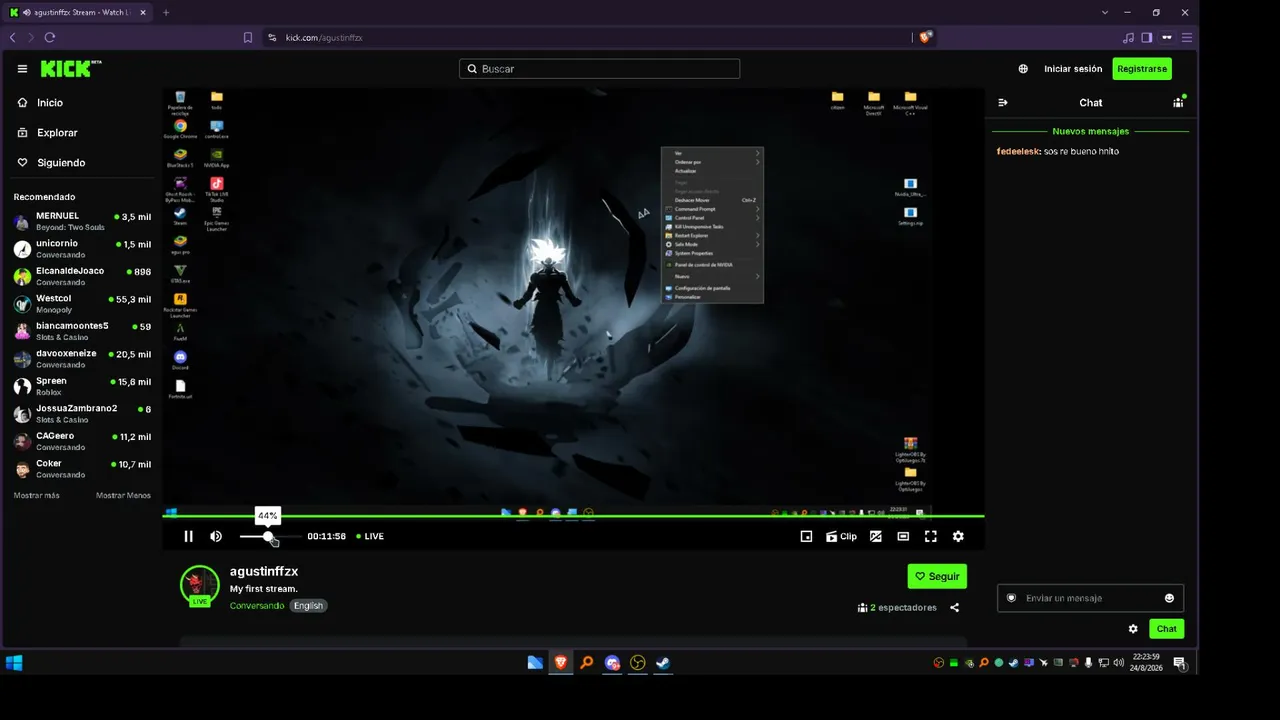Click the fedeelesk username in chat
Image resolution: width=1280 pixels, height=720 pixels.
click(x=1018, y=151)
